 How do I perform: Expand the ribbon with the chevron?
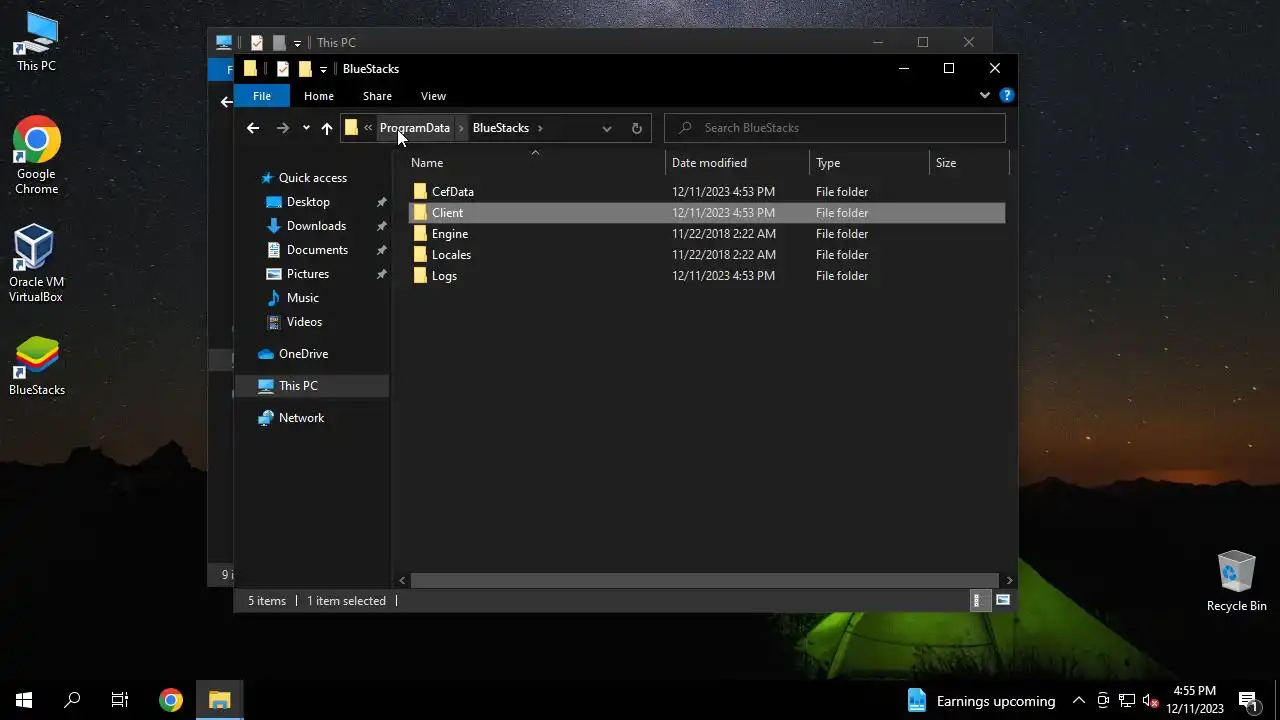click(985, 96)
